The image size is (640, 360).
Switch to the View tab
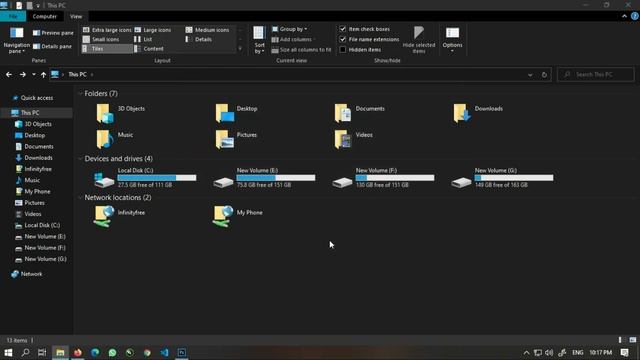coord(76,16)
